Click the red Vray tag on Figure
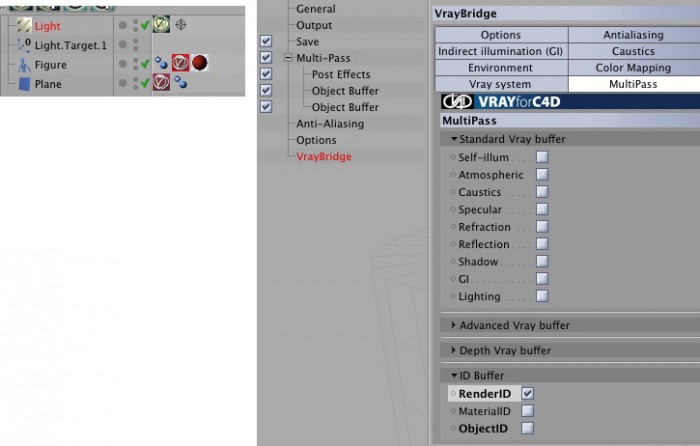The image size is (700, 446). [x=180, y=63]
